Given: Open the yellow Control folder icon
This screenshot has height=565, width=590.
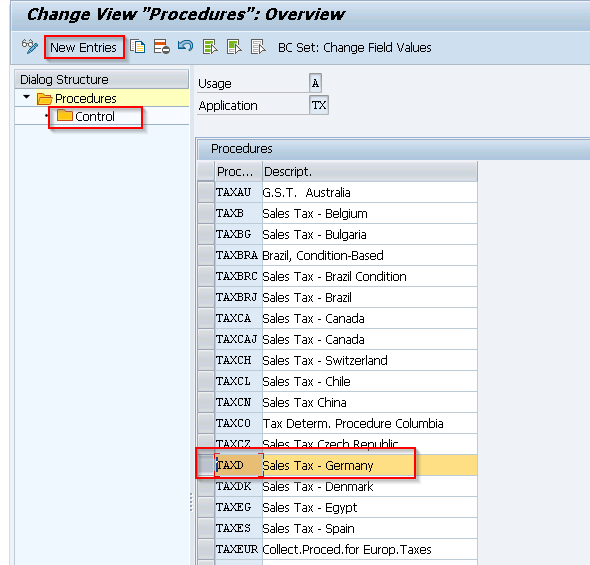Looking at the screenshot, I should [65, 116].
